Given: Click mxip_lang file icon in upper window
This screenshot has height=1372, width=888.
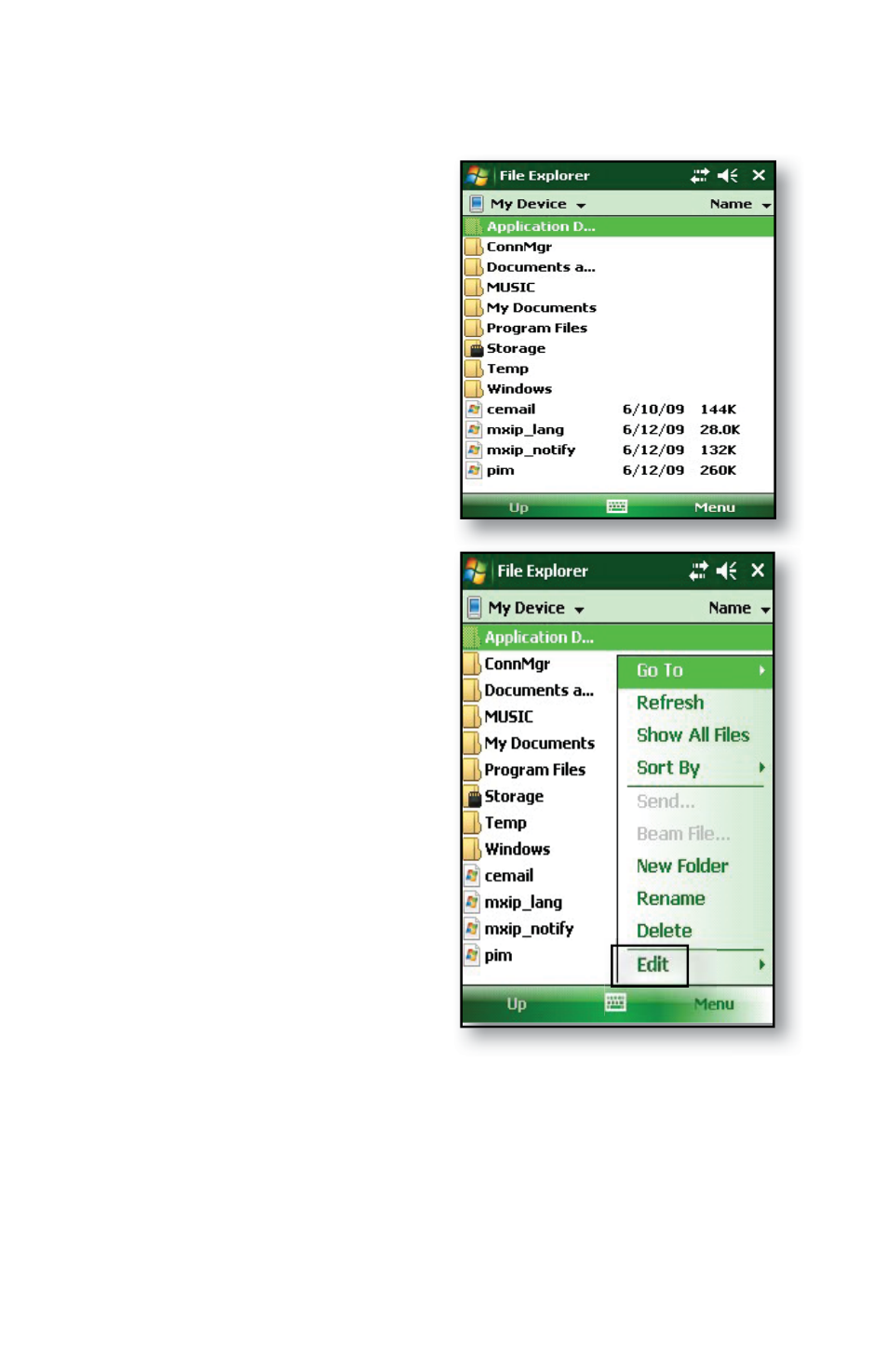Looking at the screenshot, I should [475, 429].
